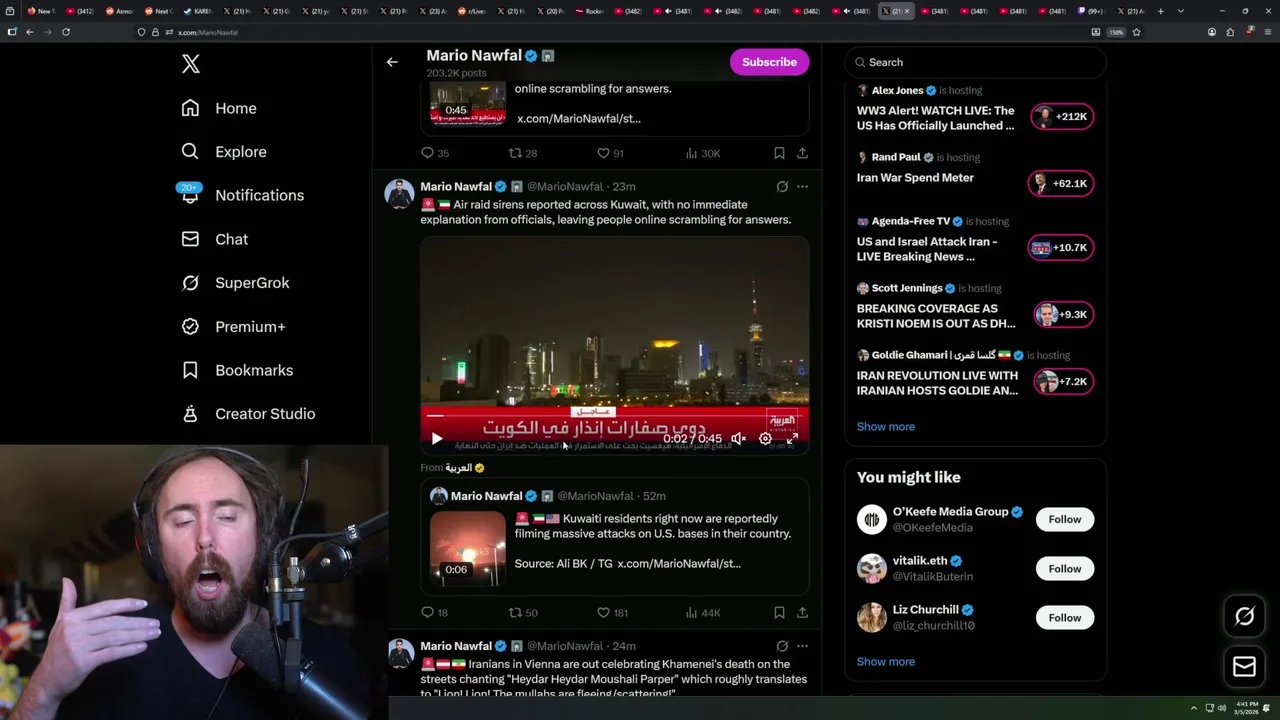Click Mario Nawfal avatar on Kuwait post
This screenshot has width=1280, height=720.
click(x=400, y=193)
